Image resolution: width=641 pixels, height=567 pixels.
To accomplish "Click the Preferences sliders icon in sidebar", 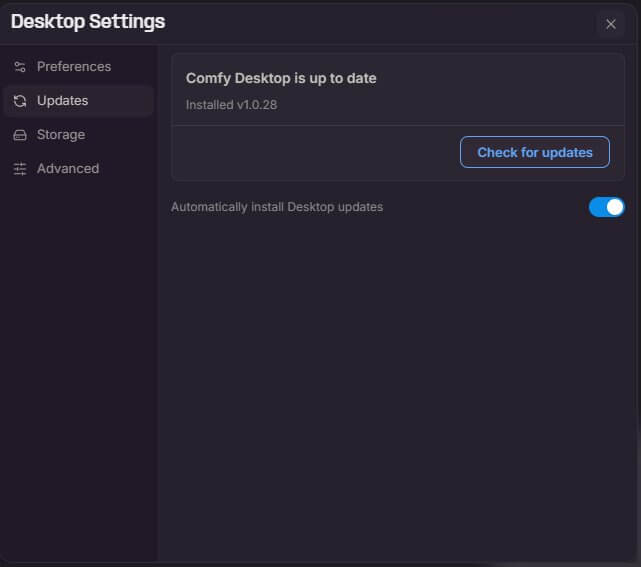I will point(20,67).
